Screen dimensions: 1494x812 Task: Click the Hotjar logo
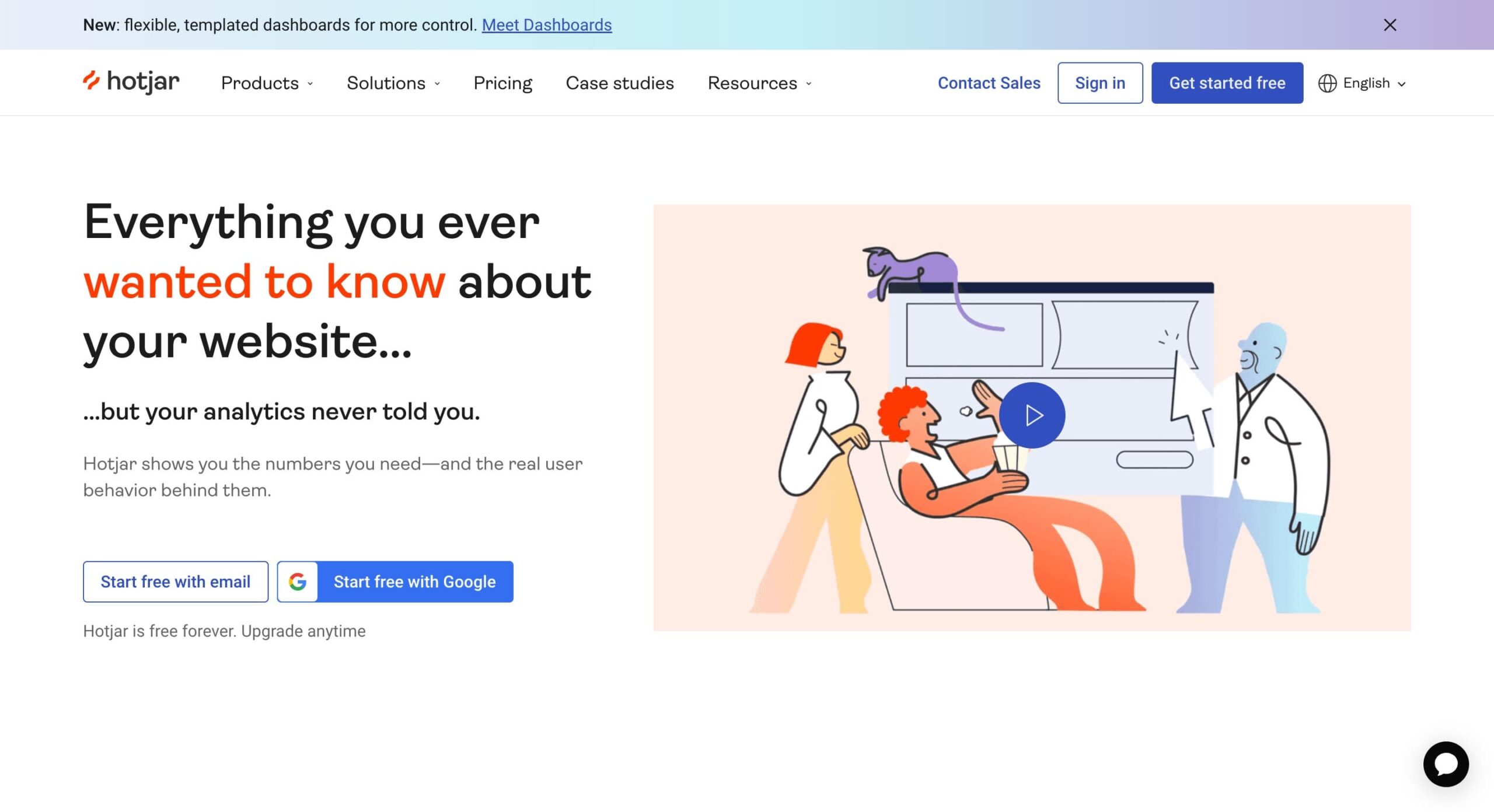click(131, 82)
